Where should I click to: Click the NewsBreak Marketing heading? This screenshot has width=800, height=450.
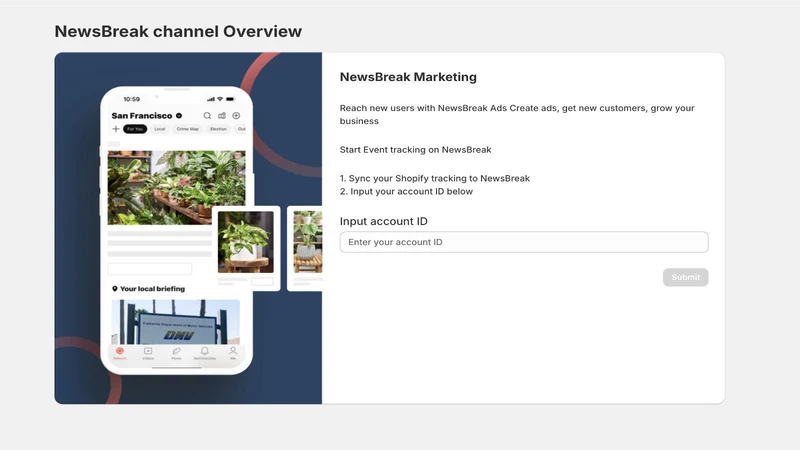coord(408,77)
